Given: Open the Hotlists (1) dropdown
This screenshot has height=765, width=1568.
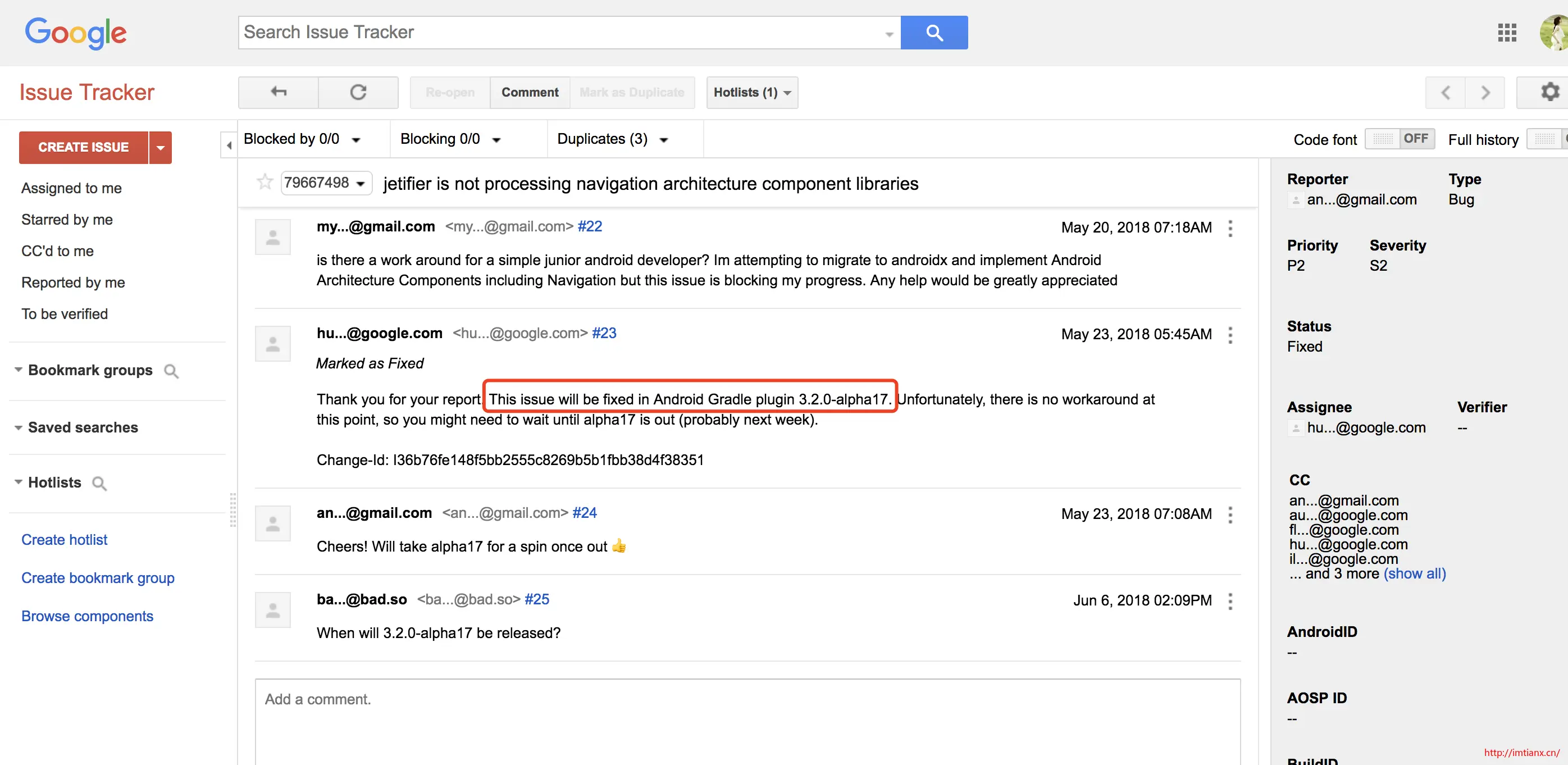Looking at the screenshot, I should pos(752,93).
